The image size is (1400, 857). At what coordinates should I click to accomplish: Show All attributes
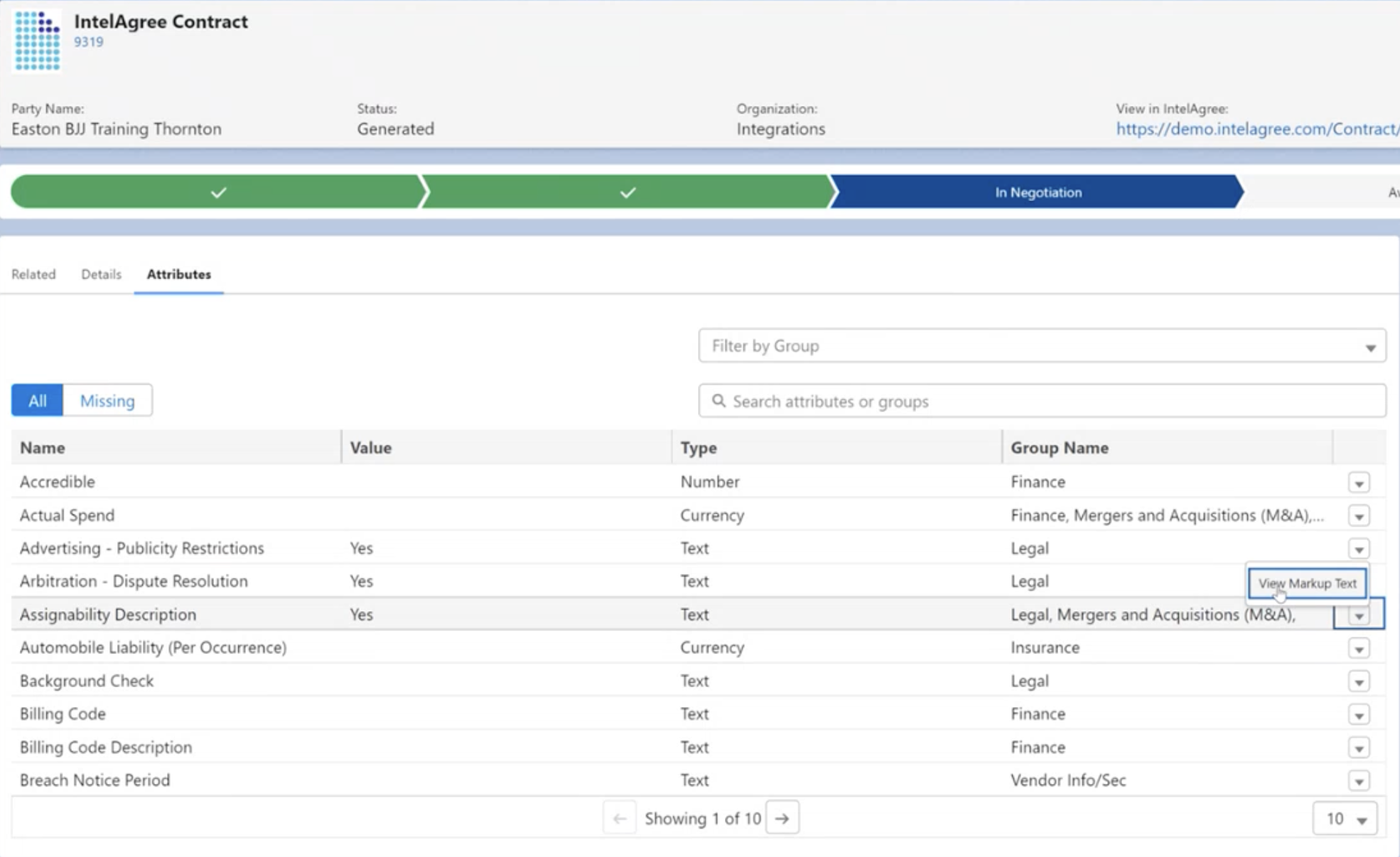click(x=37, y=401)
